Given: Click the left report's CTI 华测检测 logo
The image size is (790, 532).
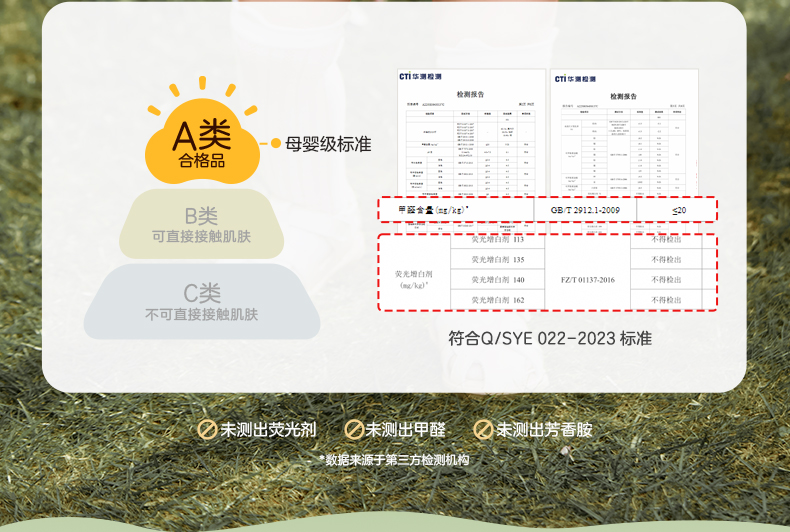Looking at the screenshot, I should click(420, 77).
